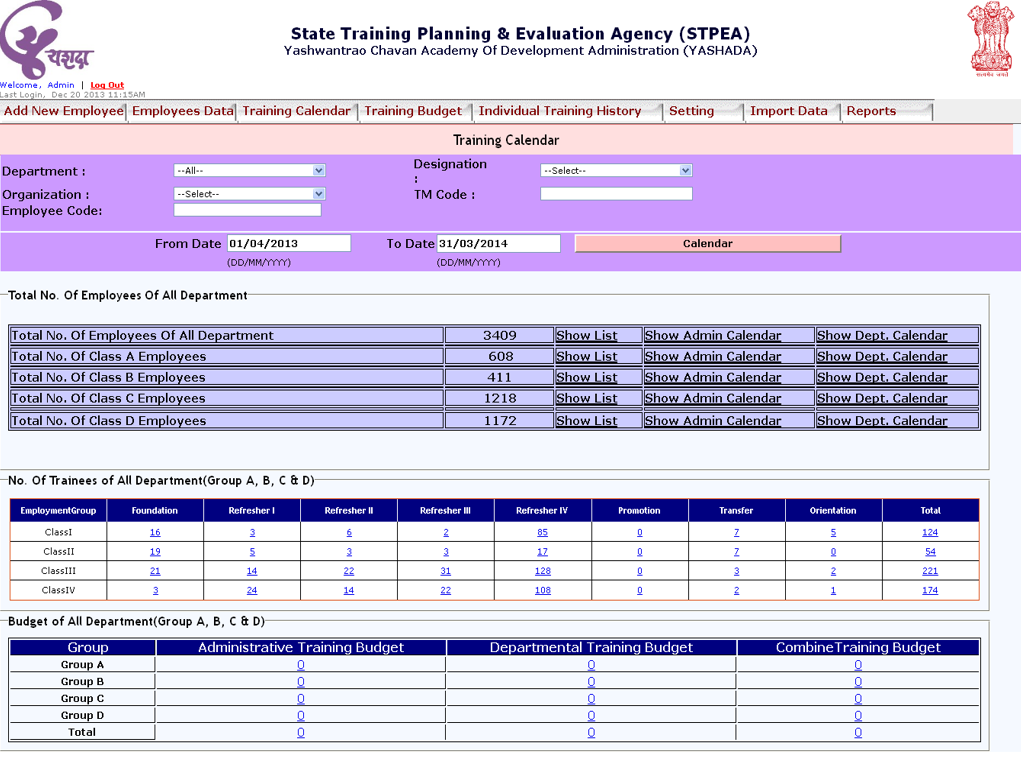Switch to Individual Training History menu
The image size is (1021, 767).
tap(559, 111)
